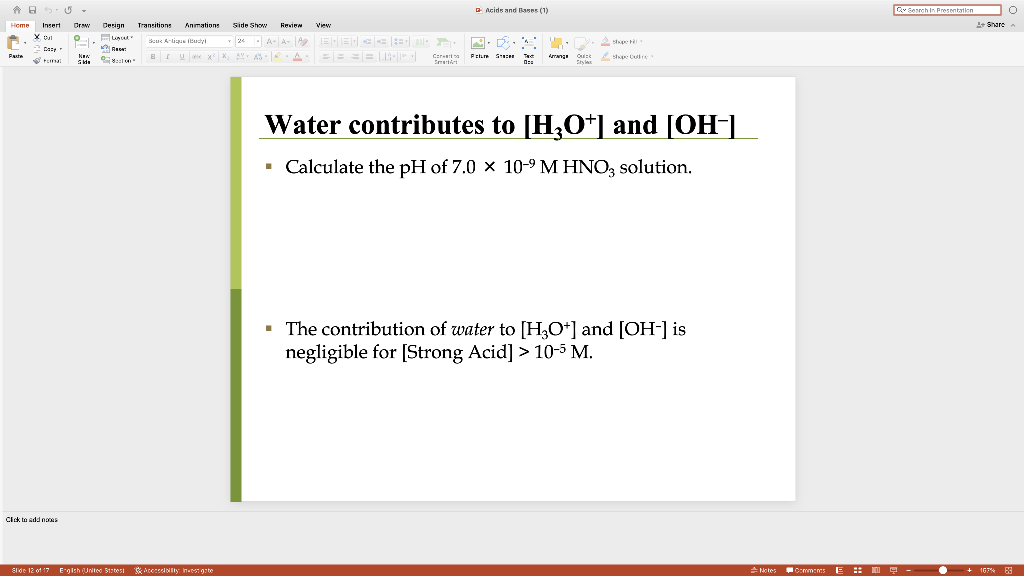The width and height of the screenshot is (1024, 576).
Task: Switch to the Draw tab
Action: pos(82,25)
